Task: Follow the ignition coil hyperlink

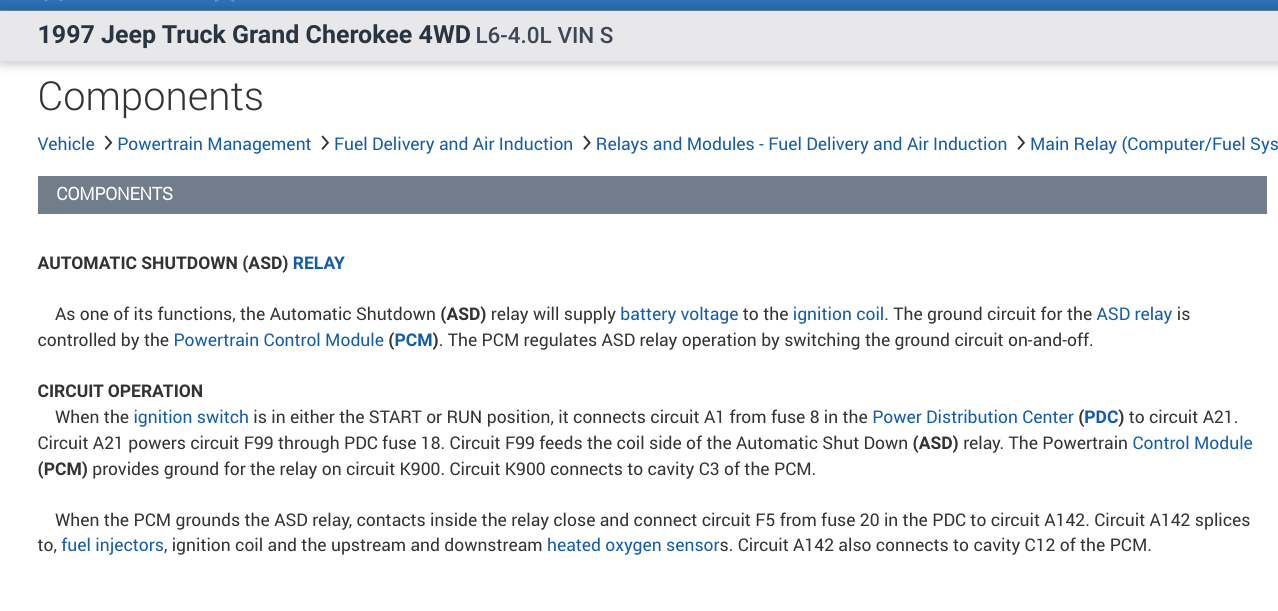Action: pyautogui.click(x=838, y=314)
